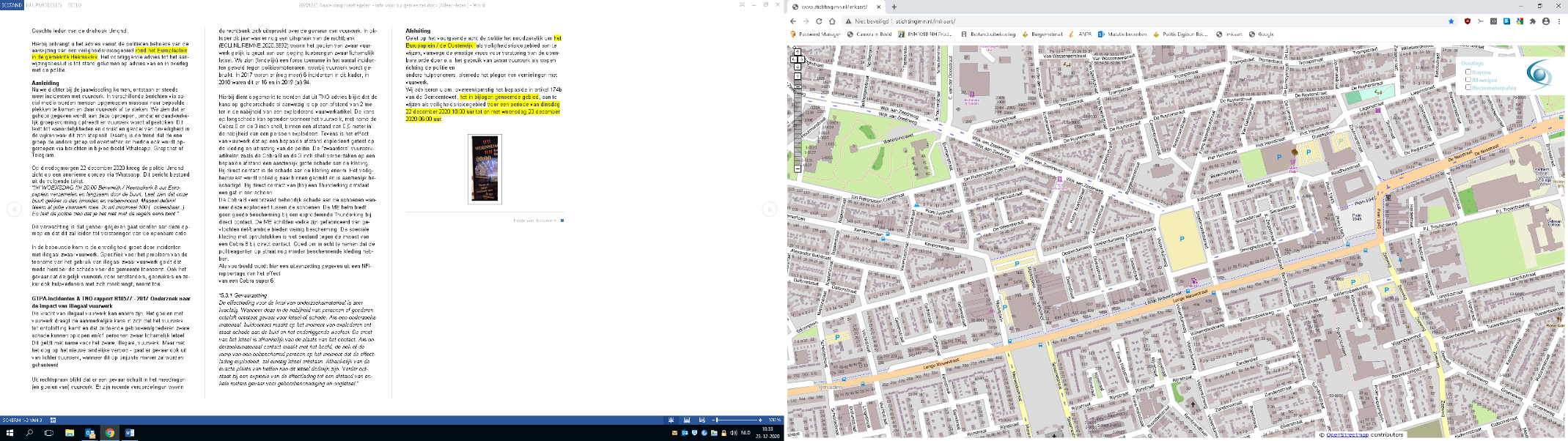Open the Chrome profile account menu
1568x441 pixels.
(1546, 21)
